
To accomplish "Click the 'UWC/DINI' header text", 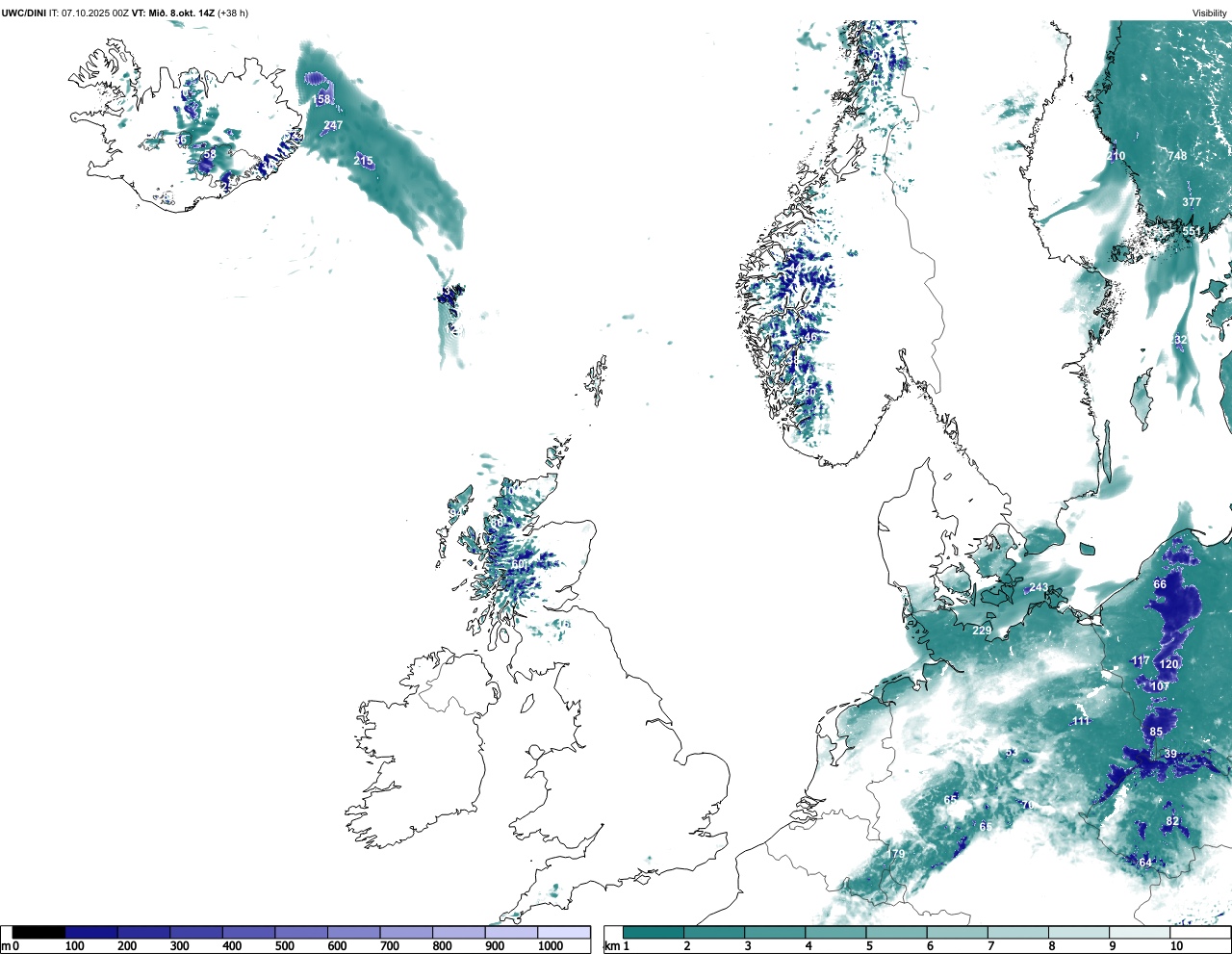I will click(x=24, y=13).
